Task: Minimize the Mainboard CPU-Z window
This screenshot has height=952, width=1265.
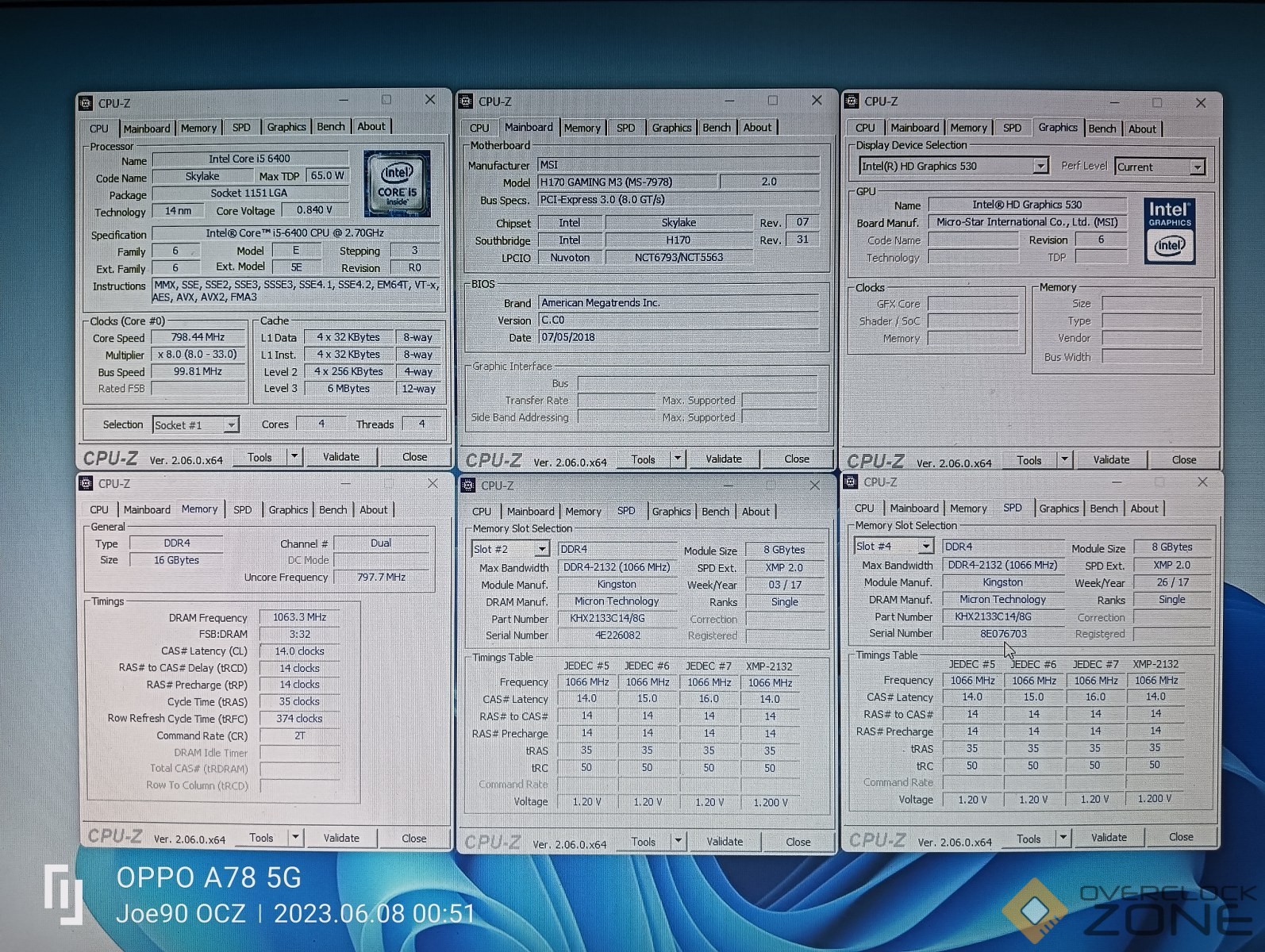Action: (729, 101)
